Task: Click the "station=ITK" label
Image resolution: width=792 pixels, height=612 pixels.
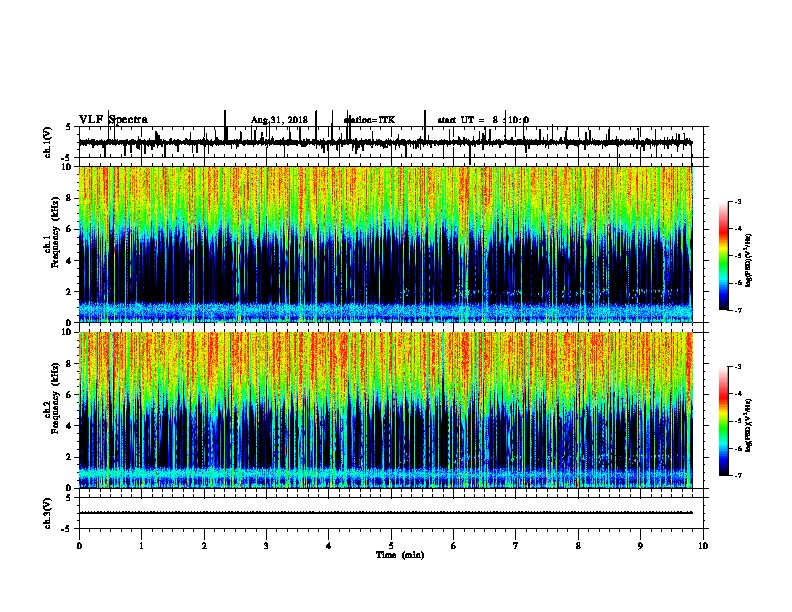Action: tap(369, 120)
